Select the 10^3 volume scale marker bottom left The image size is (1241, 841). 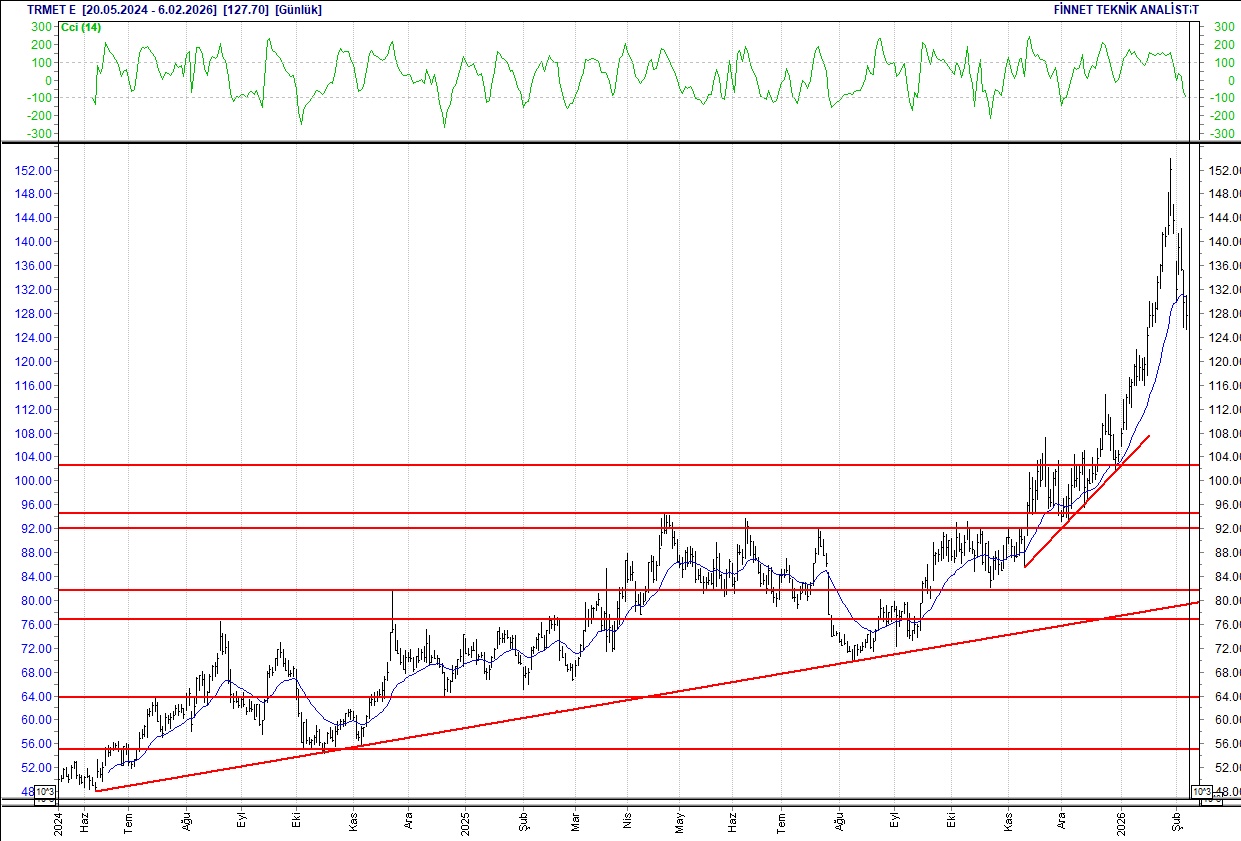point(43,790)
